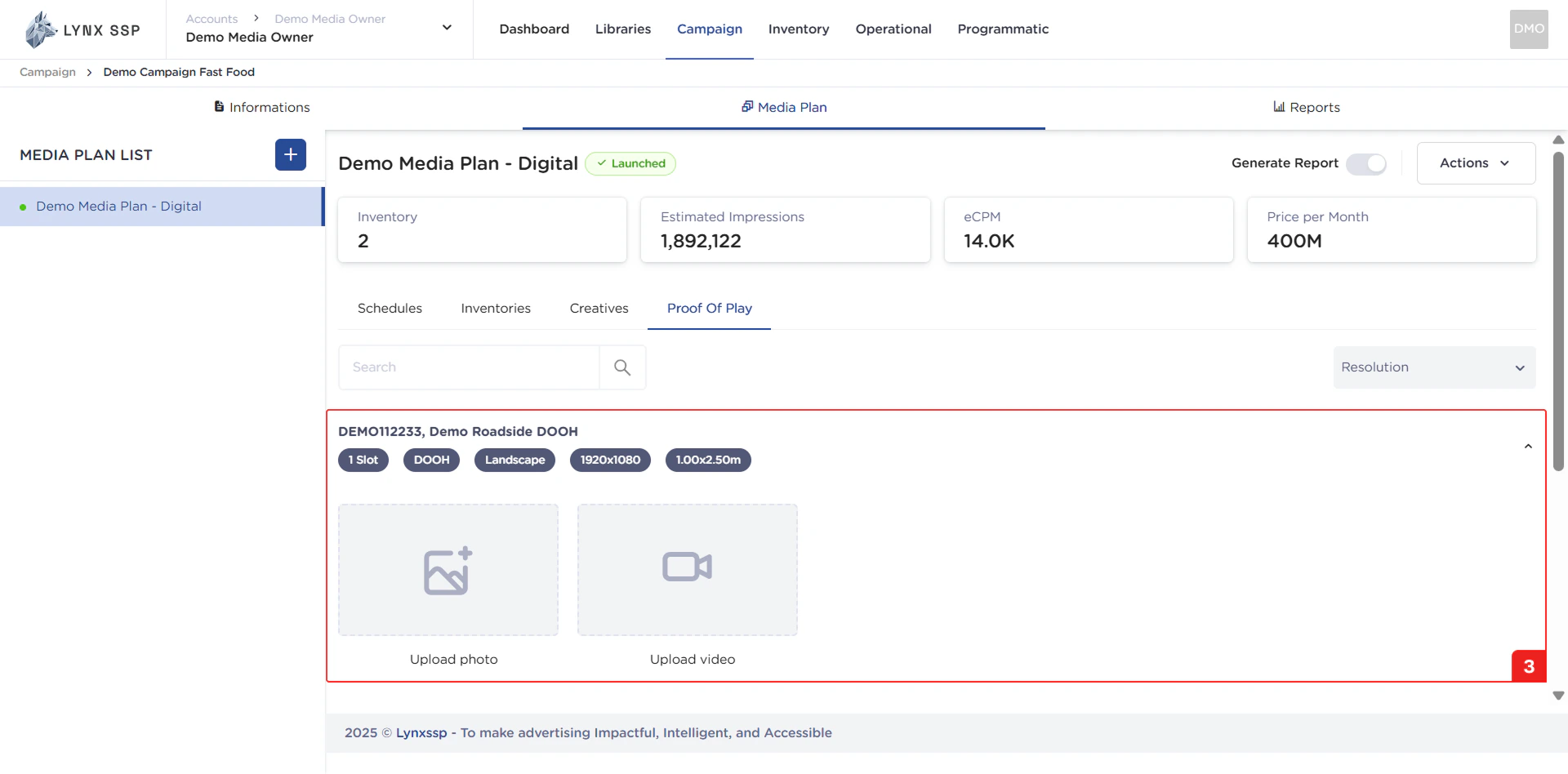Open the Programmatic menu

coord(1003,29)
